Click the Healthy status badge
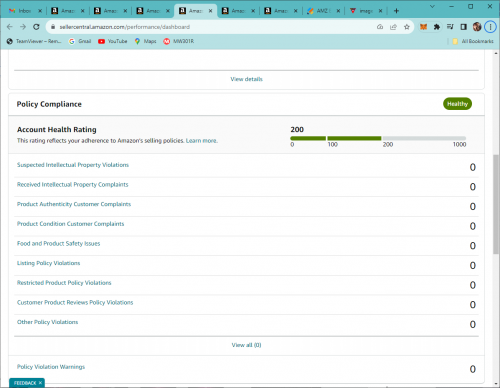 (457, 104)
